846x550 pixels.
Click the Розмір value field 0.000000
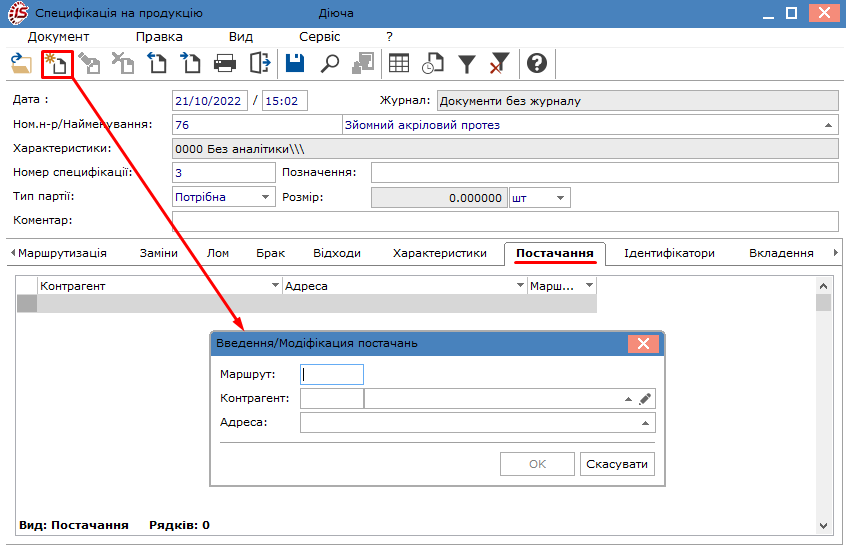click(439, 198)
